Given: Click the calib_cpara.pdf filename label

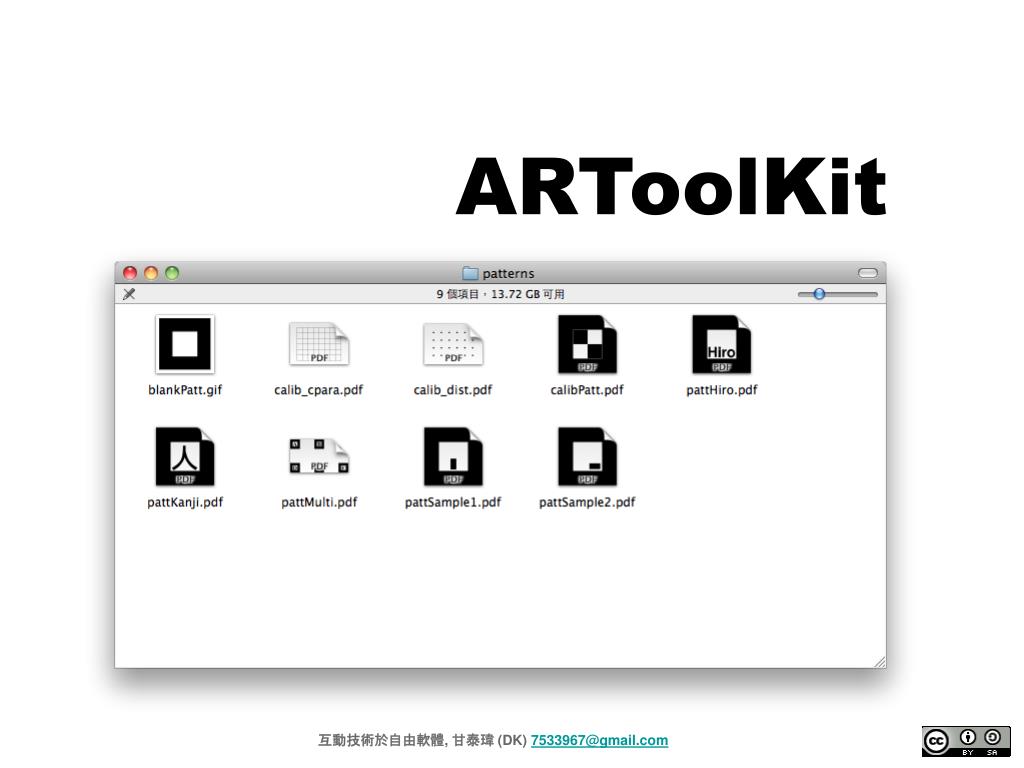Looking at the screenshot, I should [x=319, y=390].
